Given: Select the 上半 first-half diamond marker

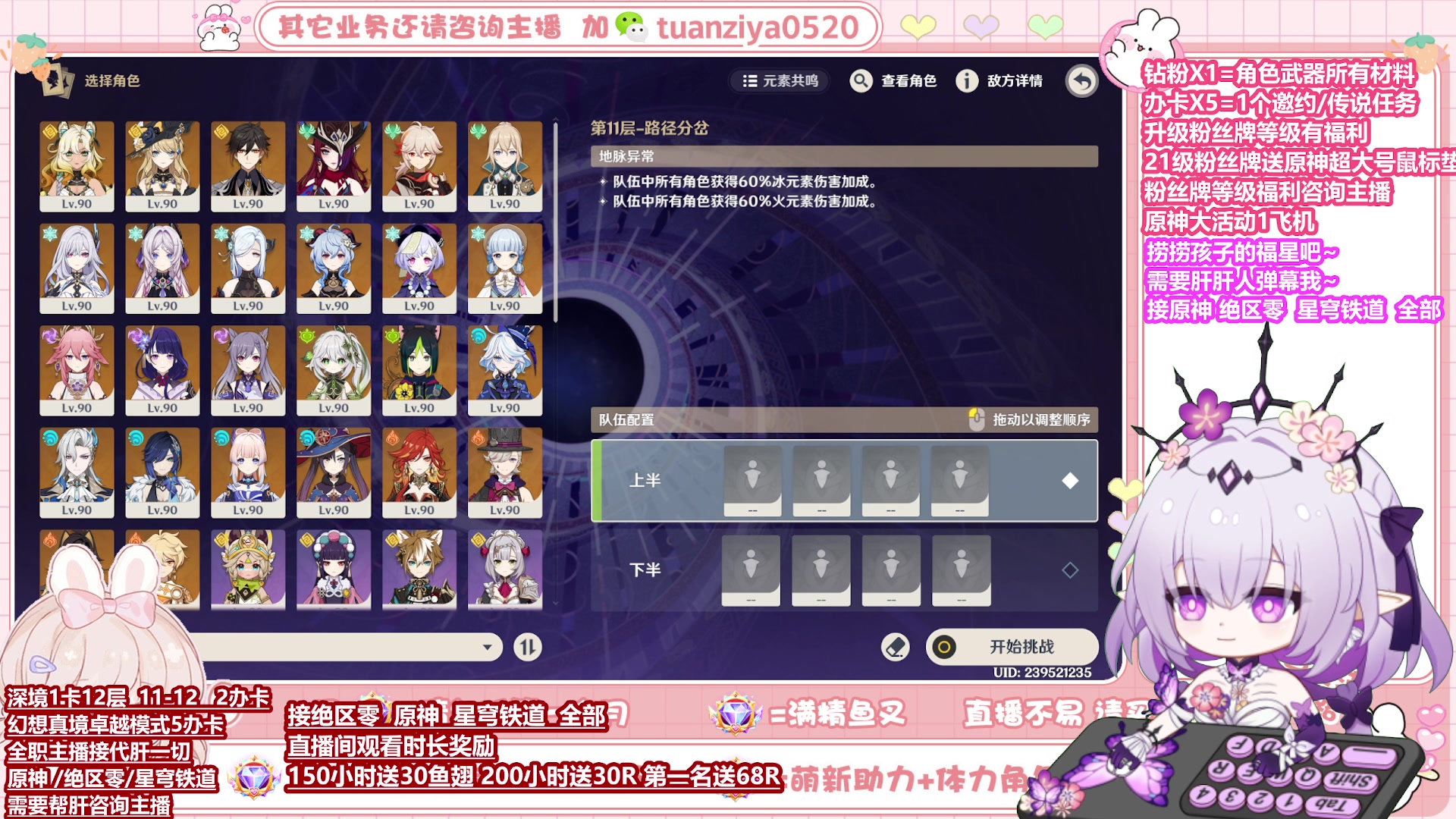Looking at the screenshot, I should [x=1070, y=481].
